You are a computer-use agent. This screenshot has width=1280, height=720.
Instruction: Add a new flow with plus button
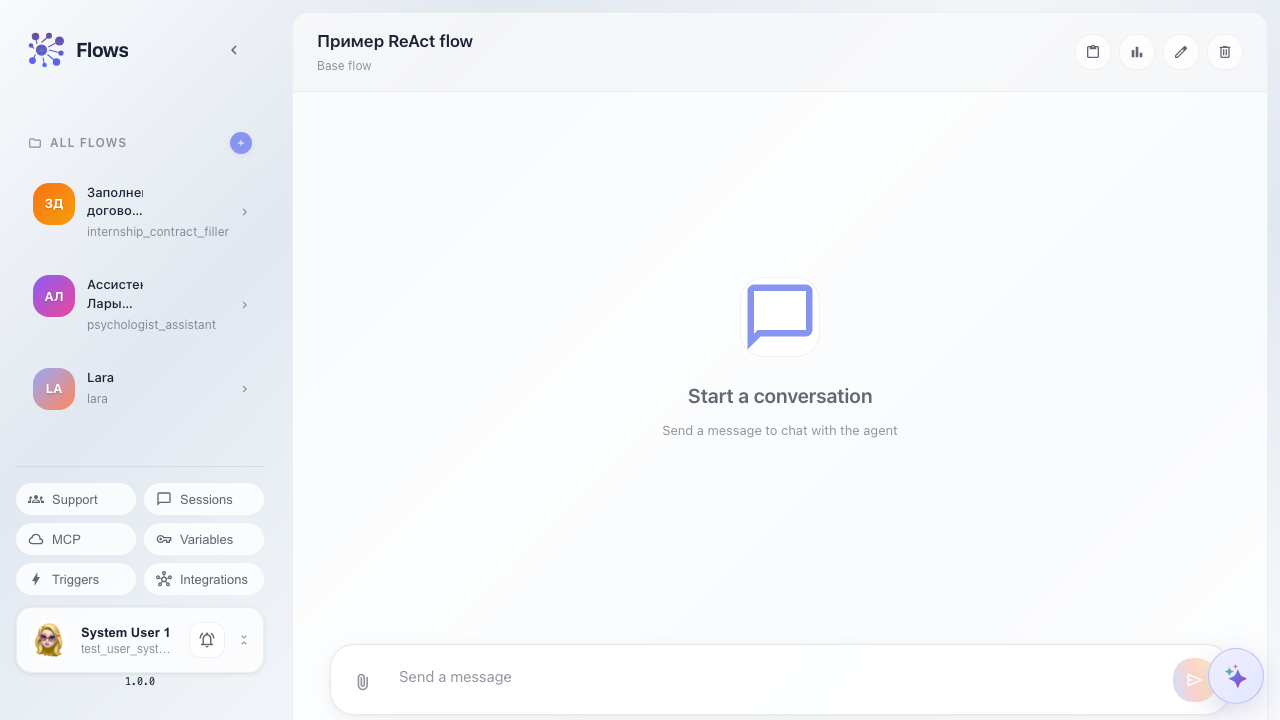tap(241, 143)
